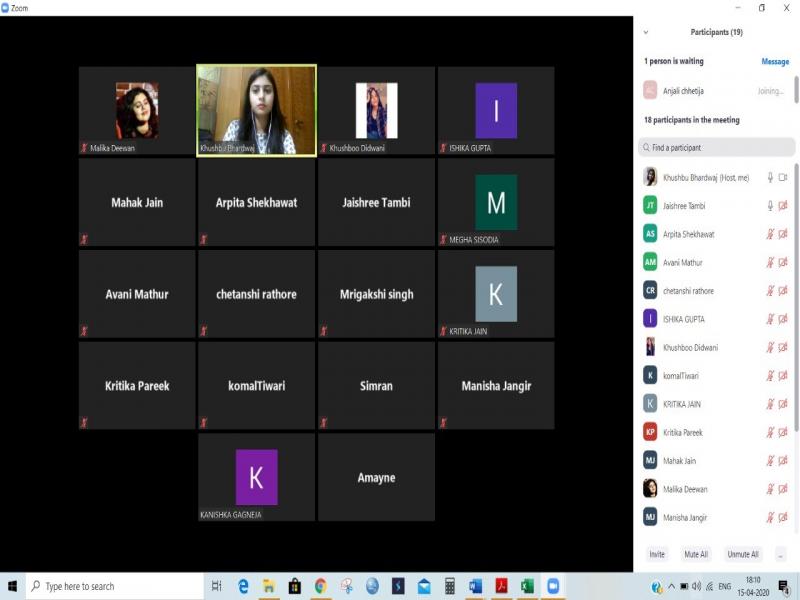Click Mahak Jain's video-off toggle
800x600 pixels.
[783, 461]
